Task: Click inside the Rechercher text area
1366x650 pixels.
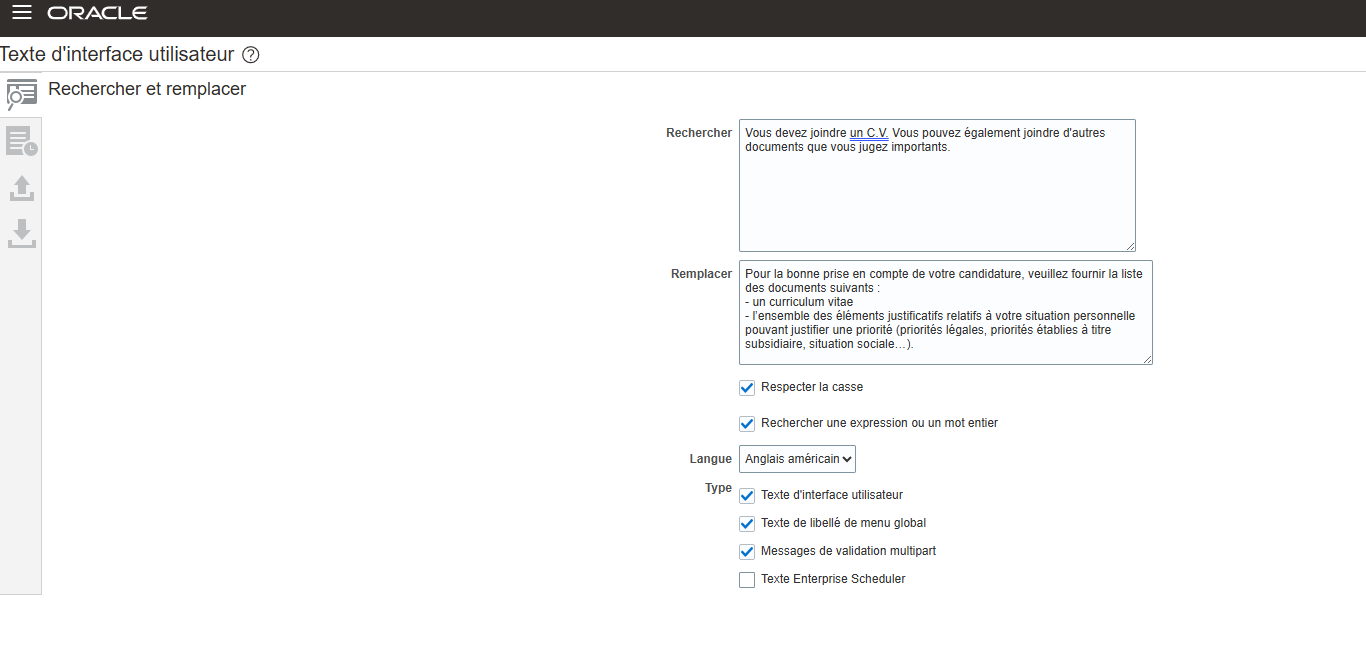Action: point(937,185)
